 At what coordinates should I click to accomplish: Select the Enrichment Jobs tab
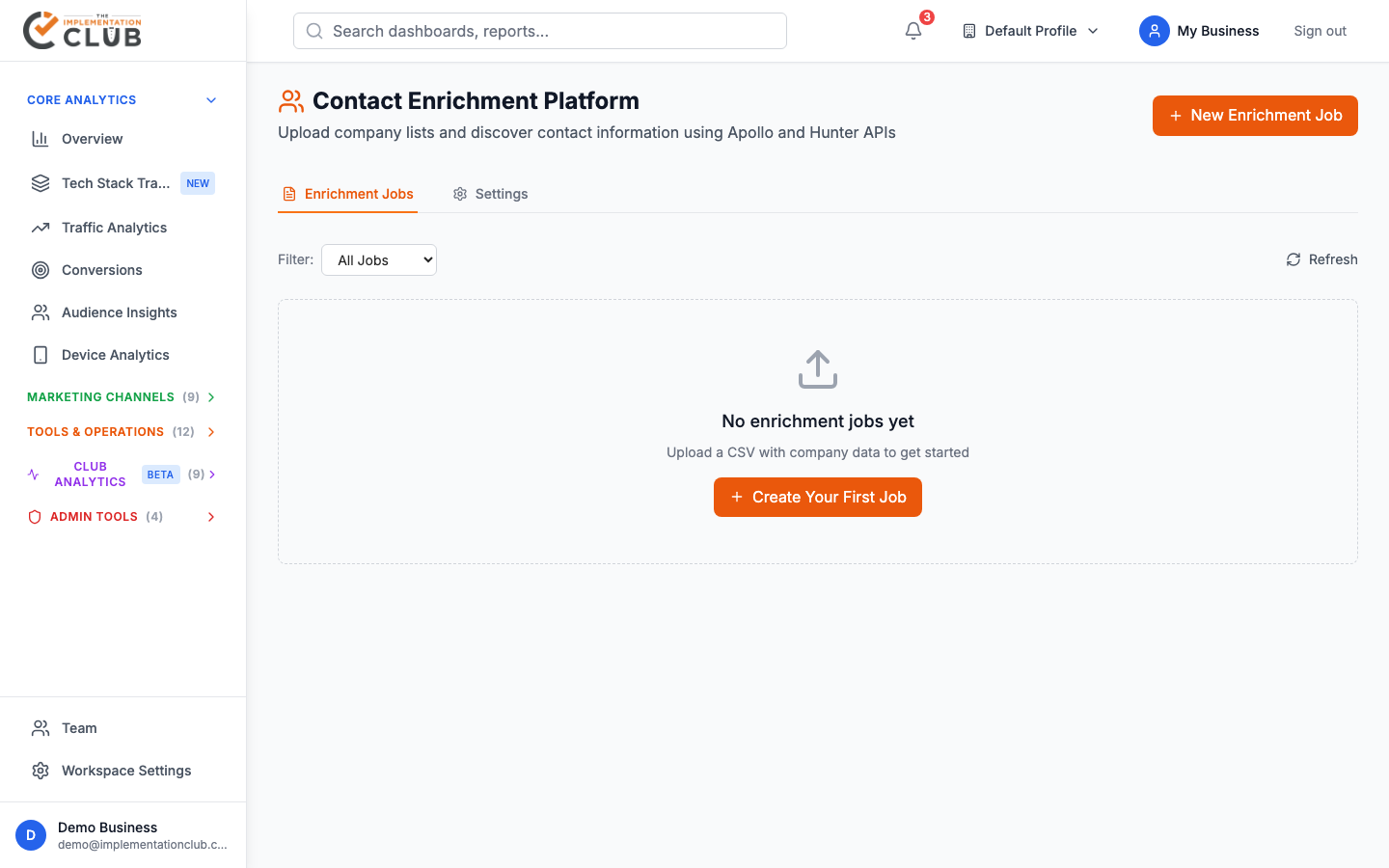tap(347, 193)
